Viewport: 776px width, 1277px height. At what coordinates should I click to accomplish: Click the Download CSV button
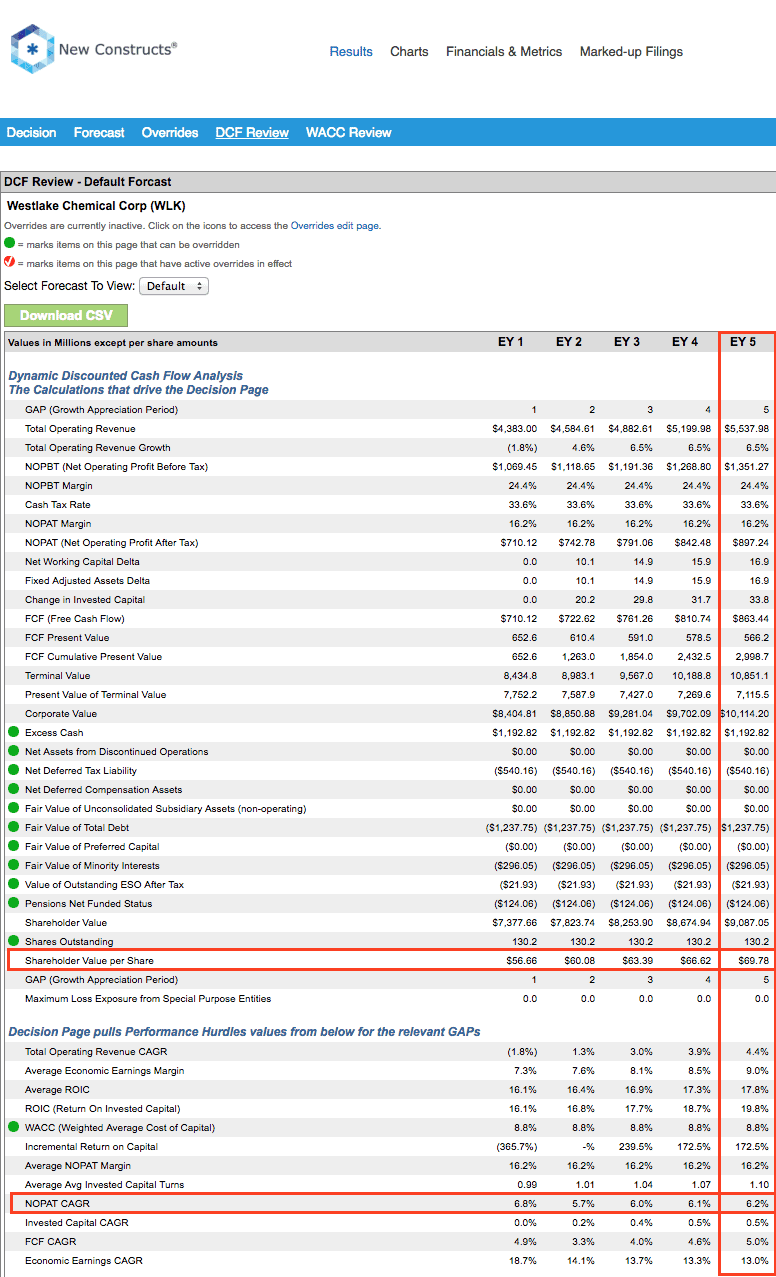click(66, 315)
